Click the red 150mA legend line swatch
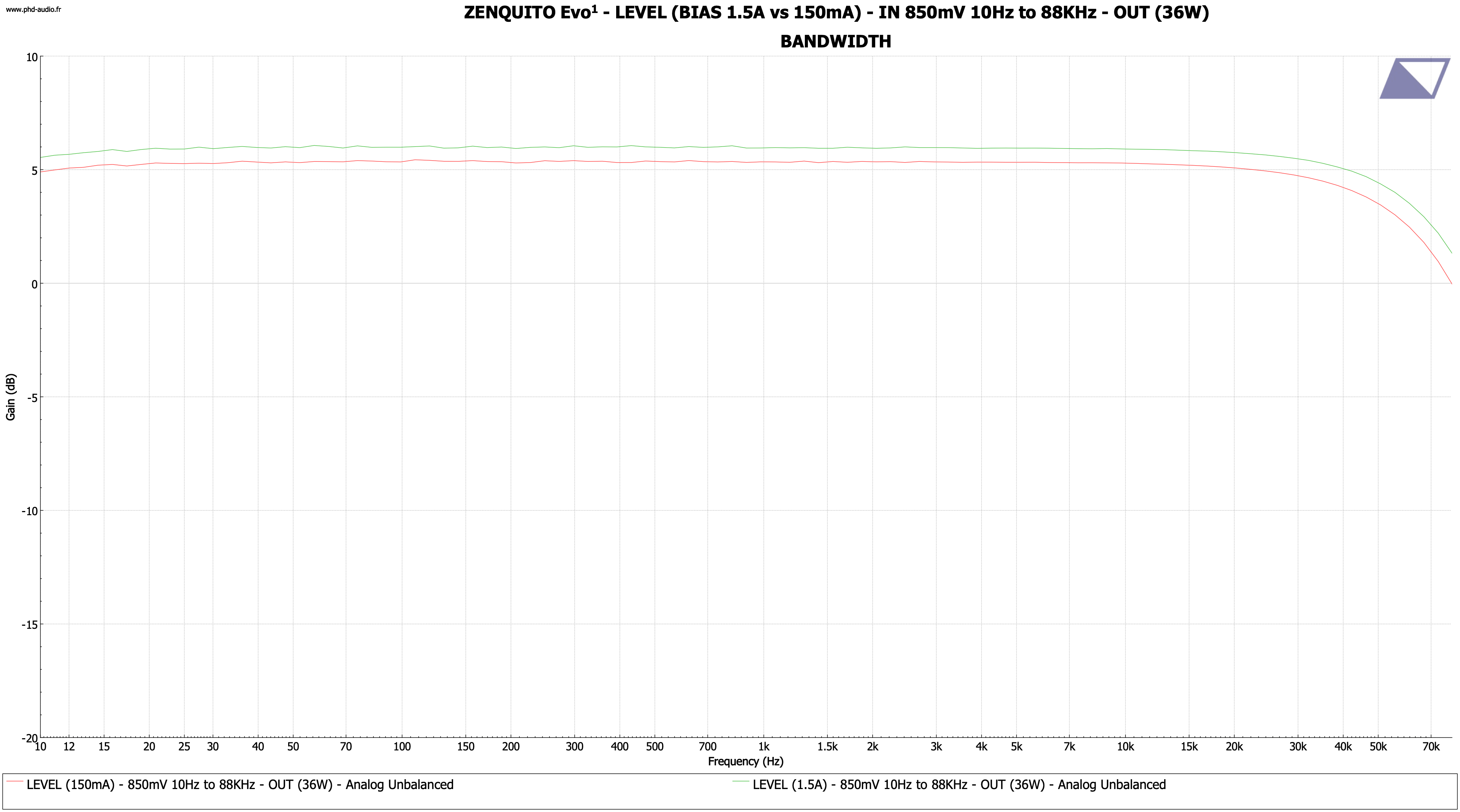Screen dimensions: 1460x812 (15, 782)
